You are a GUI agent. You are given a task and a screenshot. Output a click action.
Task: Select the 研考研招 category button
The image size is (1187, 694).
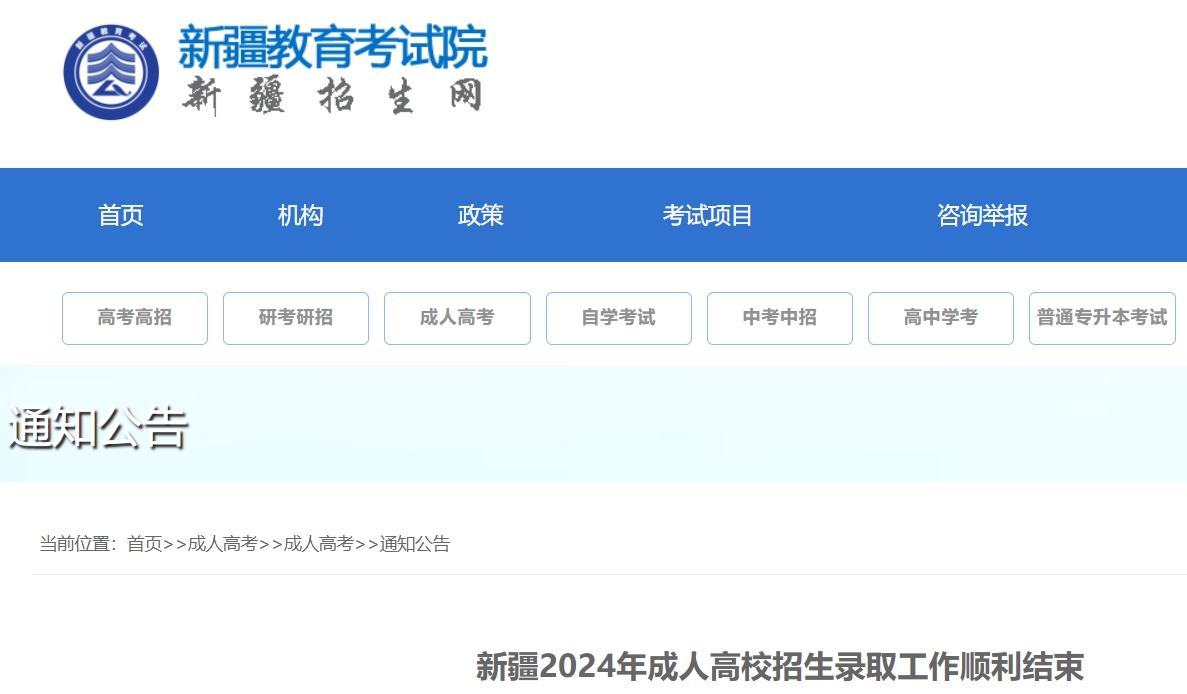tap(296, 318)
